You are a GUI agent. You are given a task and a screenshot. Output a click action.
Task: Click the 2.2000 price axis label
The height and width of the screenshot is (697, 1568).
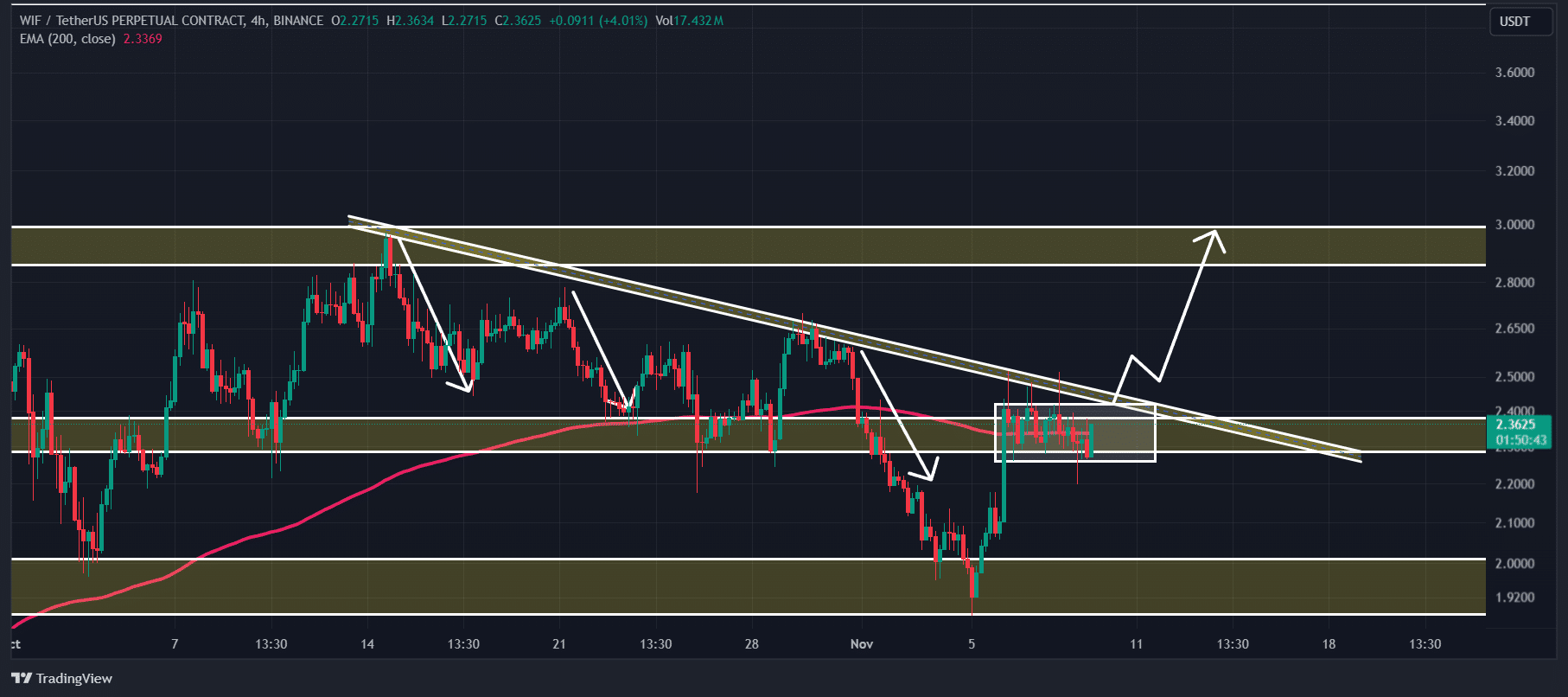(1514, 484)
